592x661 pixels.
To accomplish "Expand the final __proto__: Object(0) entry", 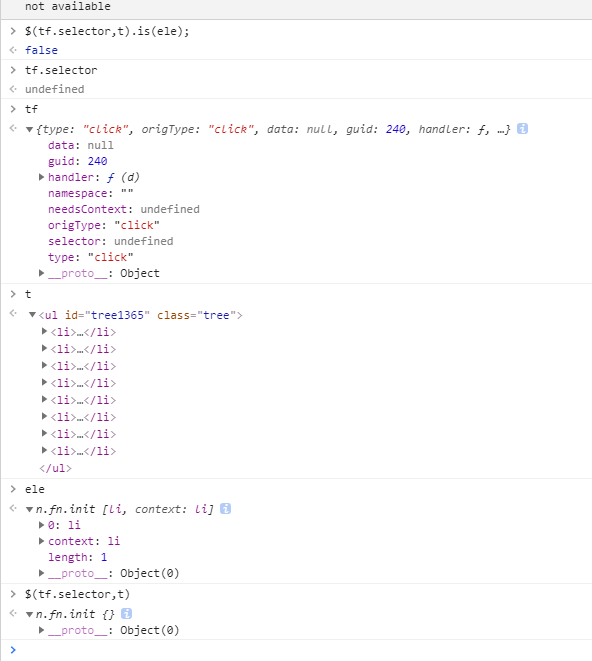I will tap(41, 630).
